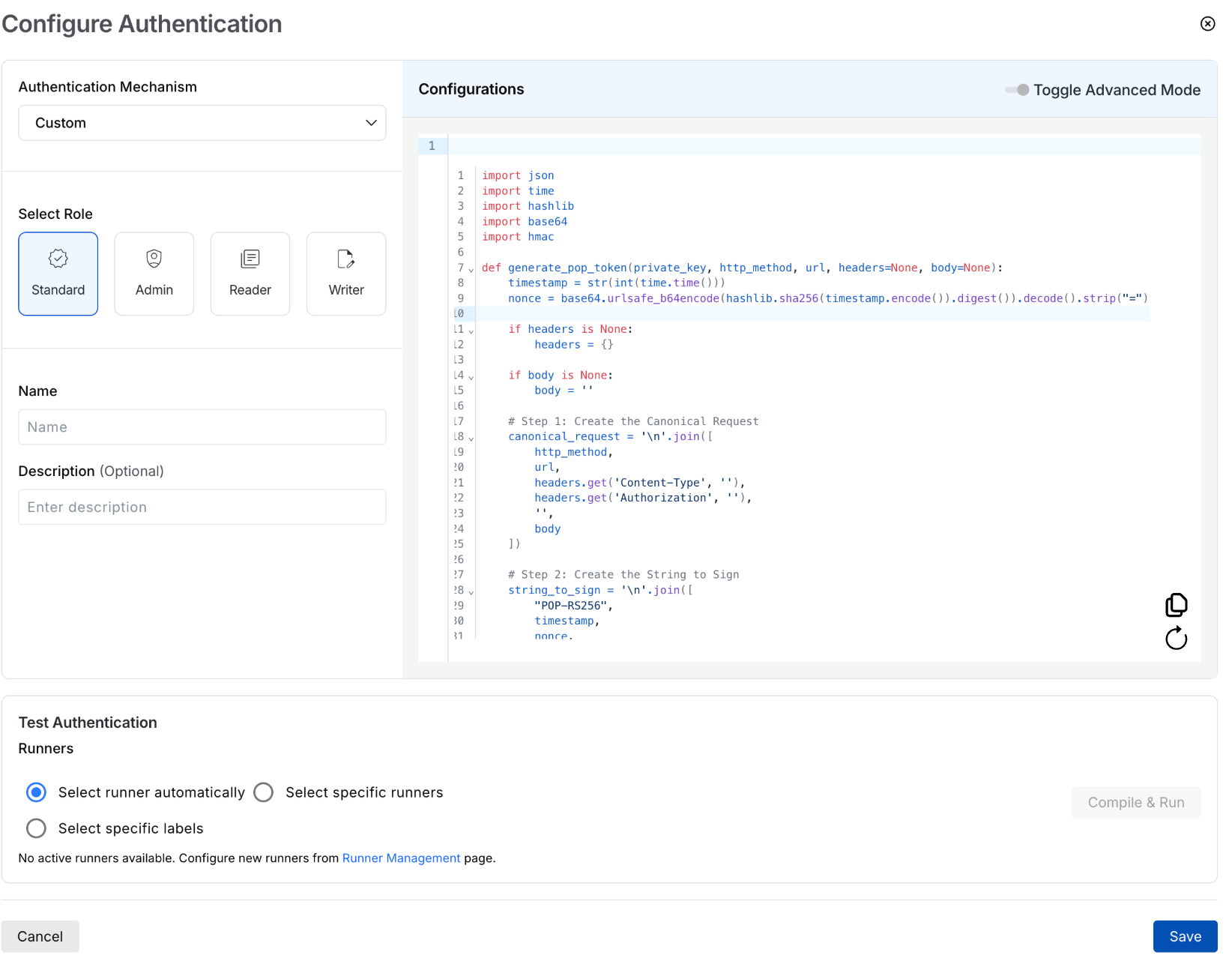Click the reset code refresh icon
The width and height of the screenshot is (1232, 970).
1177,638
